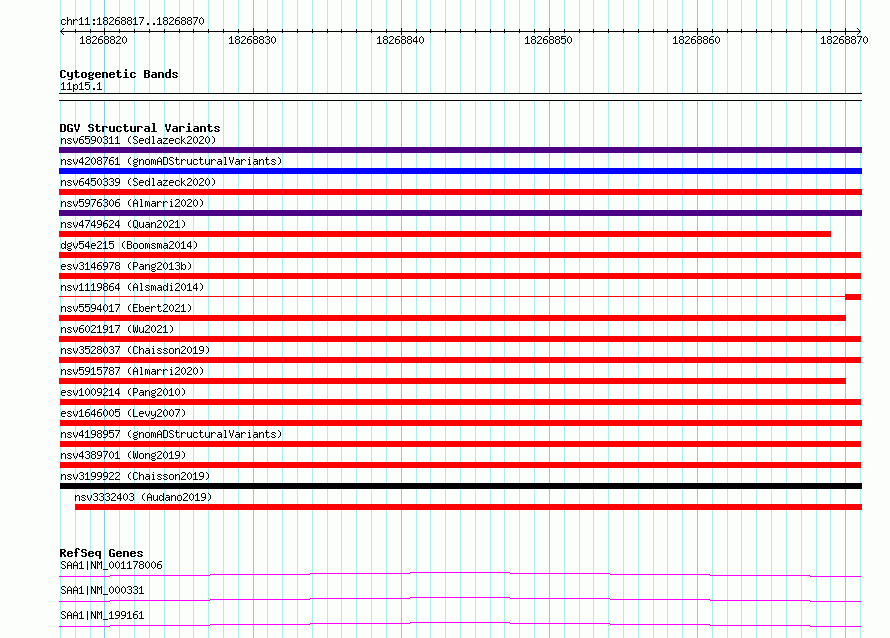Click the red bar under nsv6450339
Screen dimensions: 890x638
460,192
